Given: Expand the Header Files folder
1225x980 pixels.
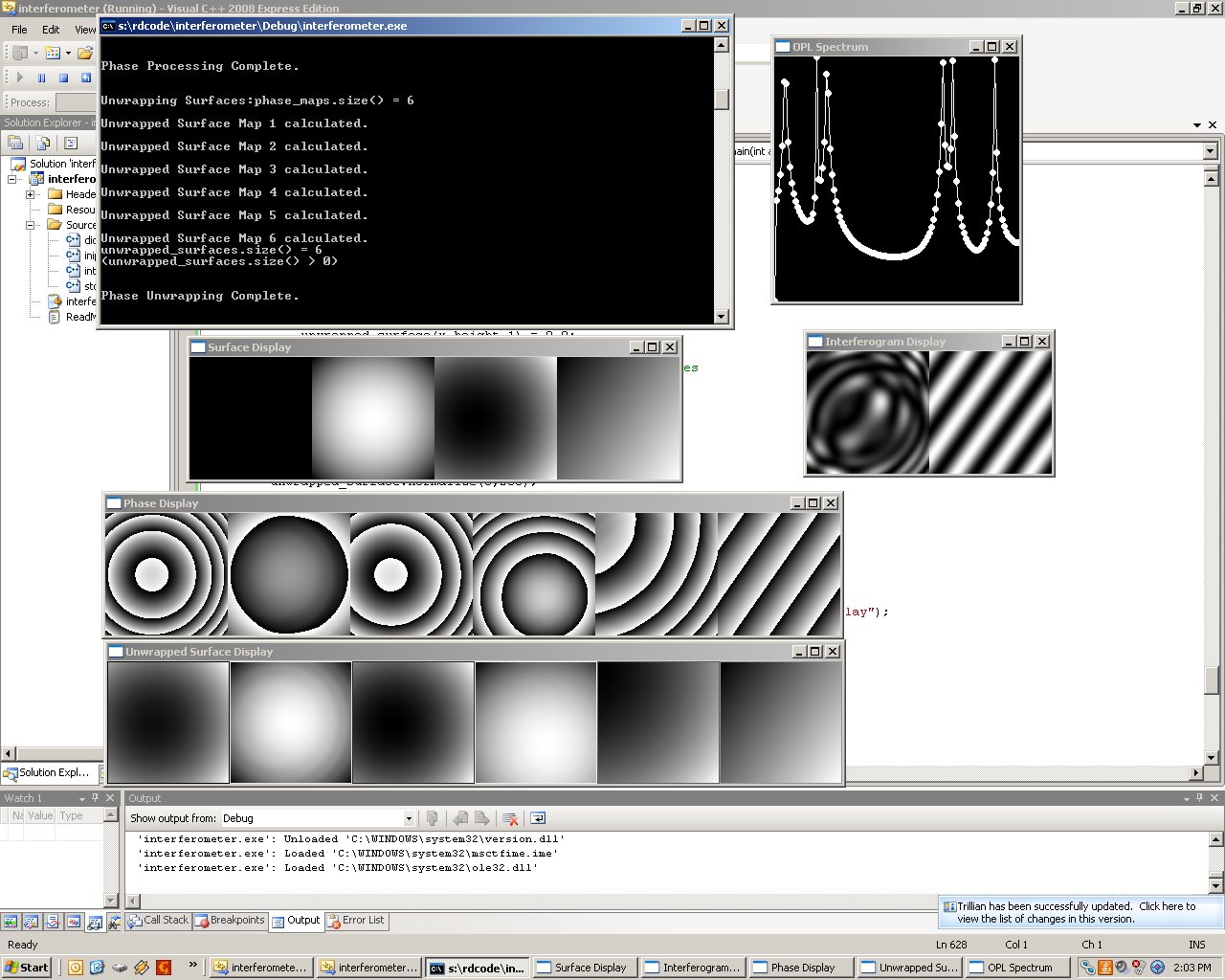Looking at the screenshot, I should click(29, 194).
